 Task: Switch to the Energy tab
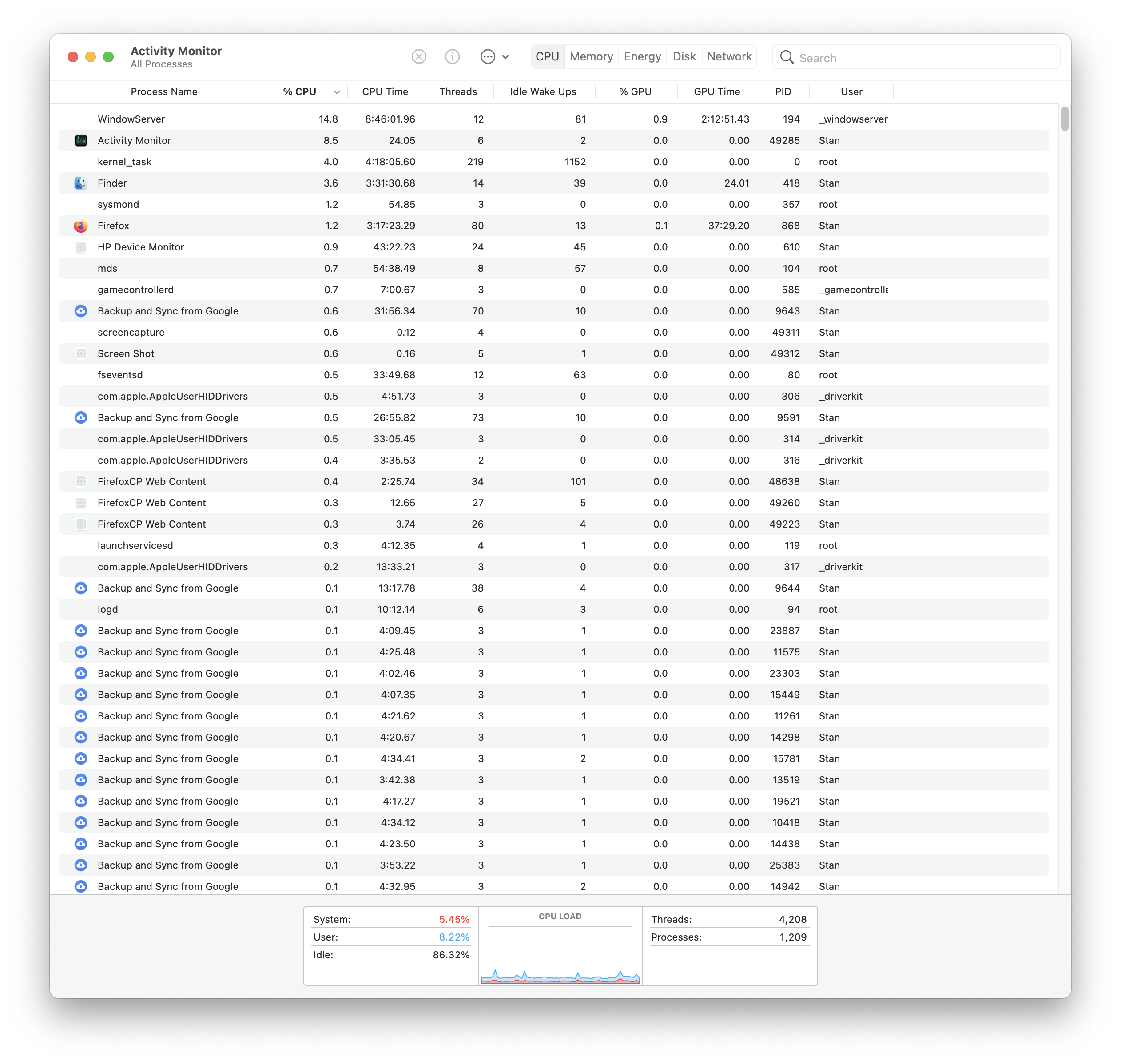click(x=642, y=57)
